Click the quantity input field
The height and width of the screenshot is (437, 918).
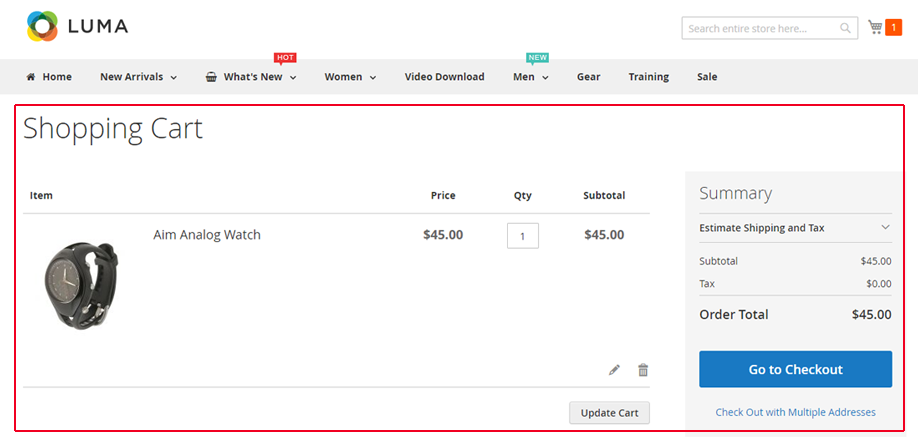(523, 236)
